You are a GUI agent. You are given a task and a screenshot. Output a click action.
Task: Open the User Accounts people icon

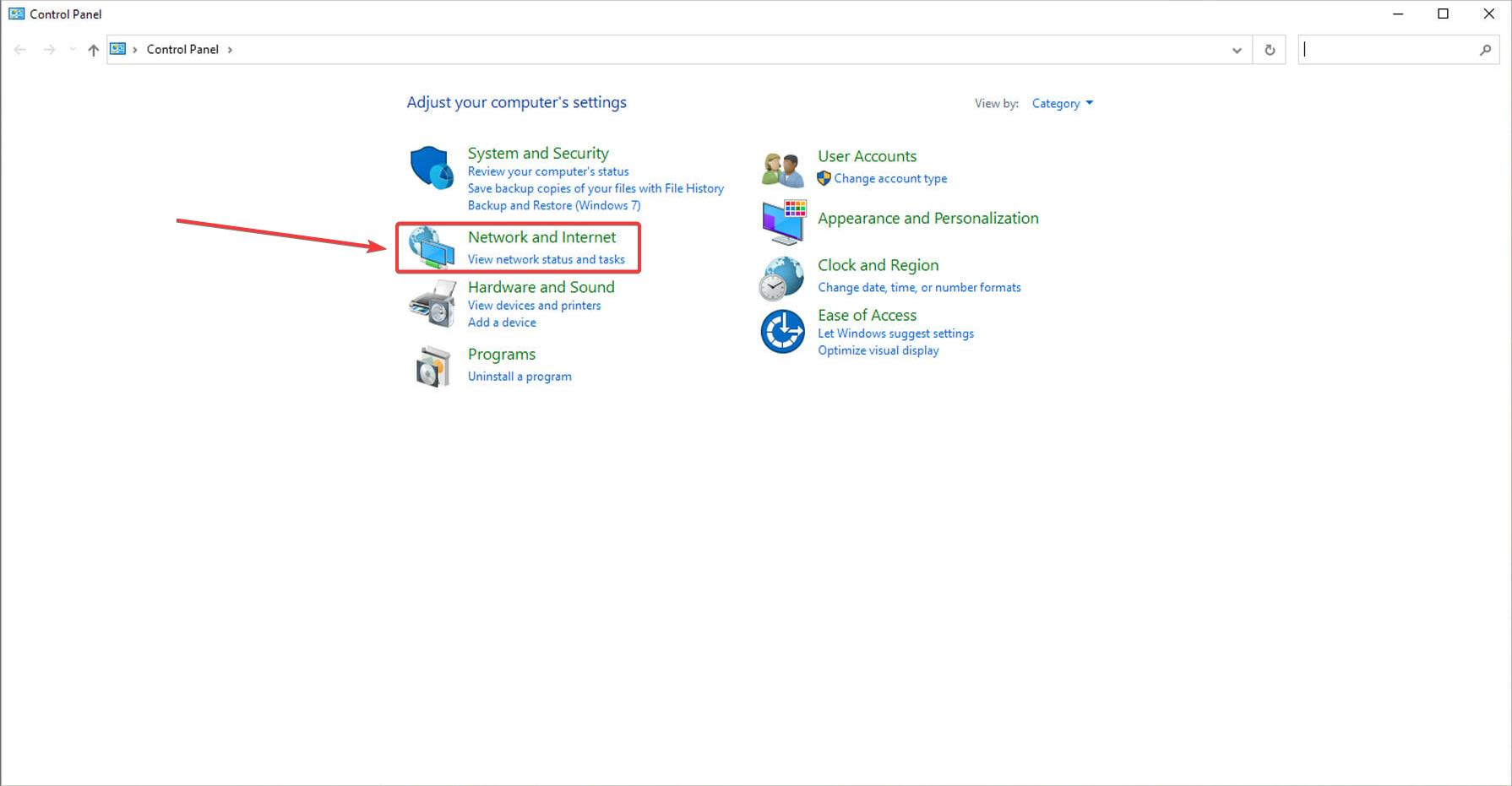(782, 169)
